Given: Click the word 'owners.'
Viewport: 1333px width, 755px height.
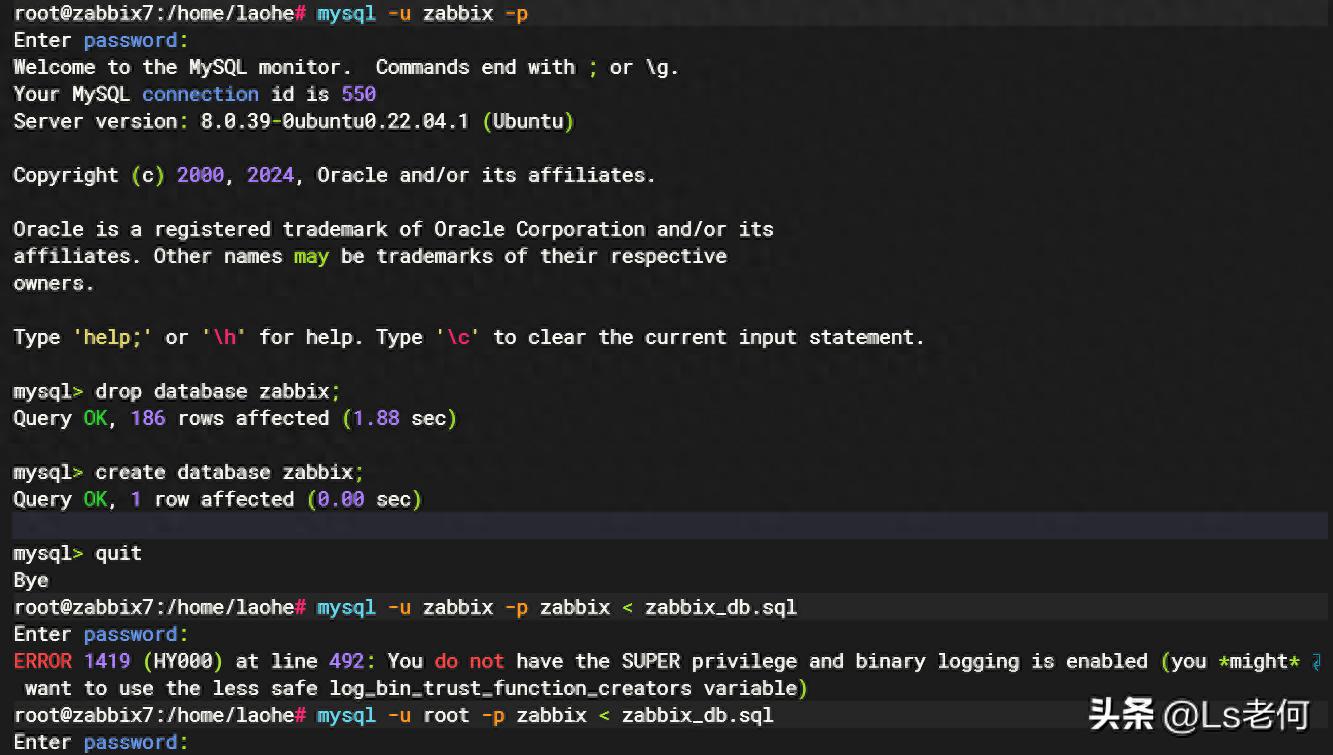Looking at the screenshot, I should pos(53,283).
